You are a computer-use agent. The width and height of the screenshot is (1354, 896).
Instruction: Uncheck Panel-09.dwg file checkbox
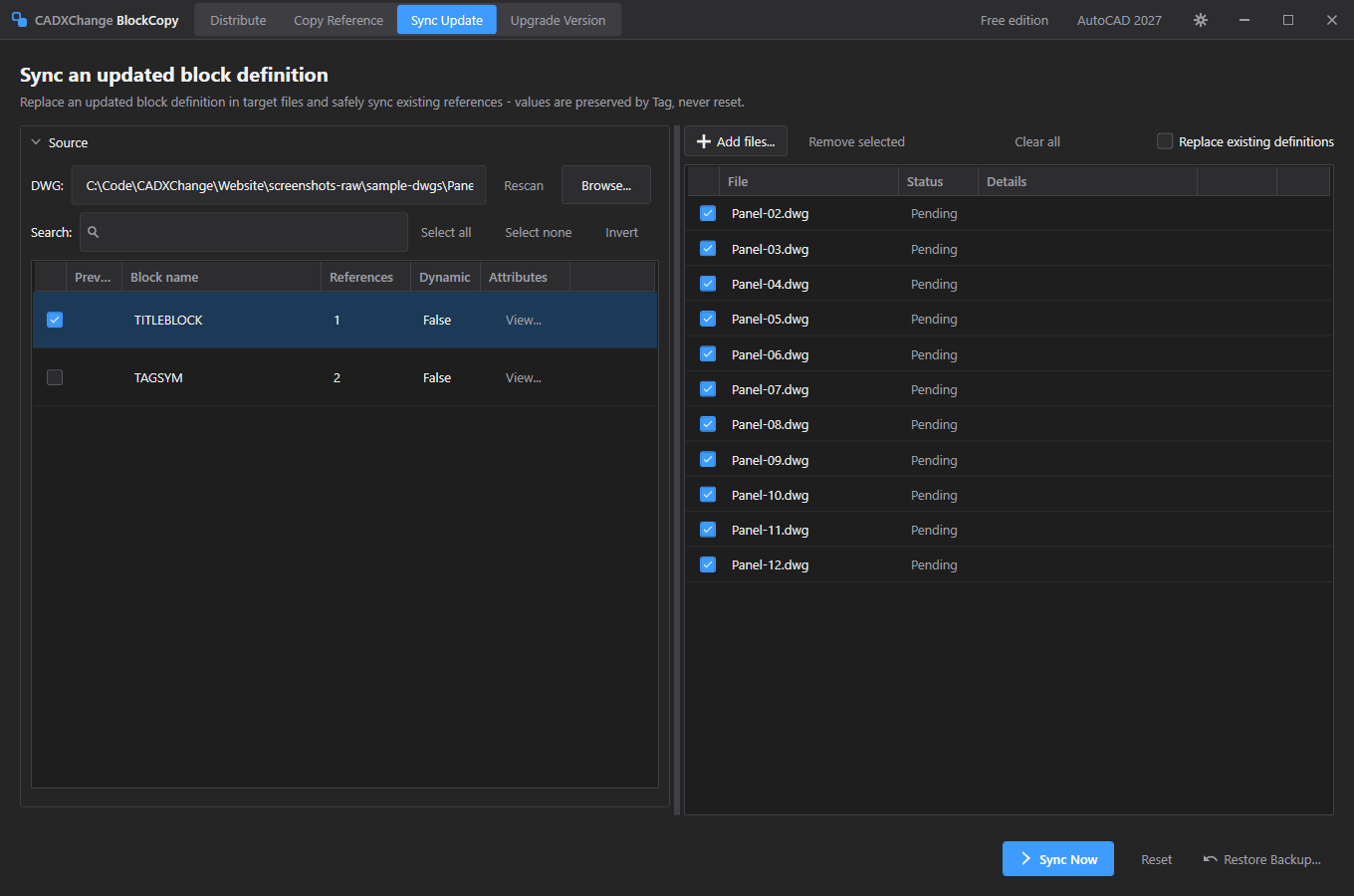point(708,460)
